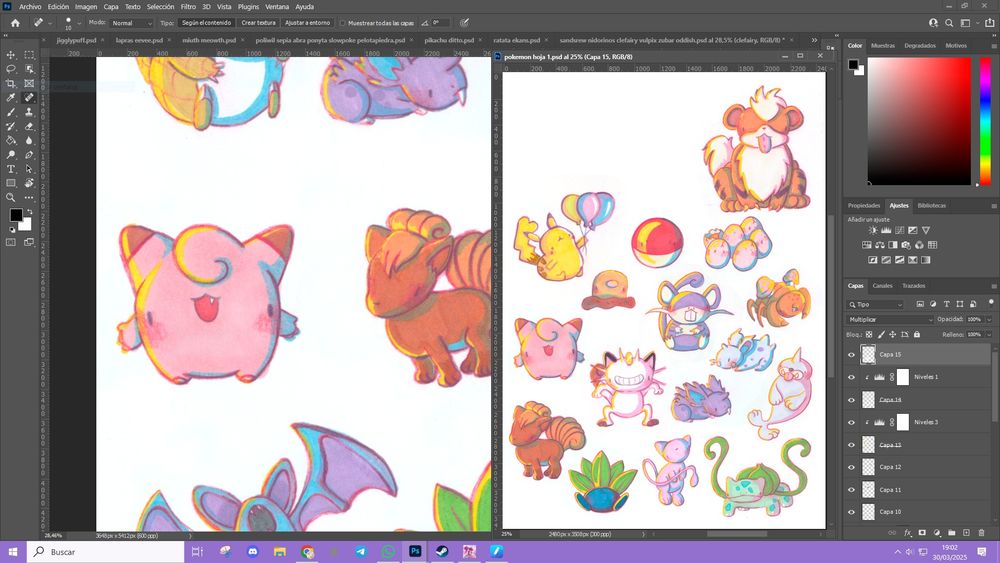Viewport: 1000px width, 563px height.
Task: Select the Eraser tool
Action: point(29,126)
